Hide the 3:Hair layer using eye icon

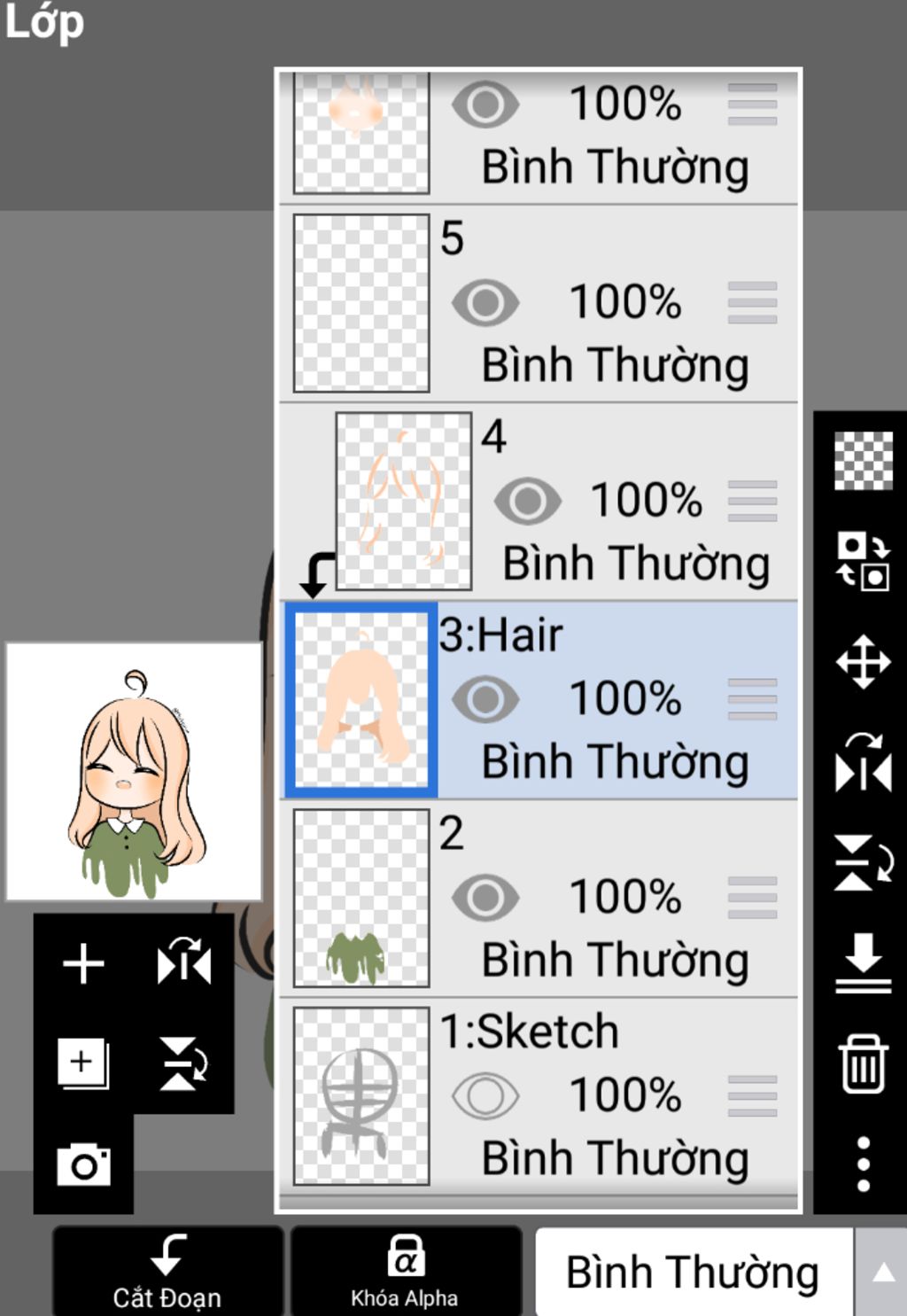[x=485, y=699]
